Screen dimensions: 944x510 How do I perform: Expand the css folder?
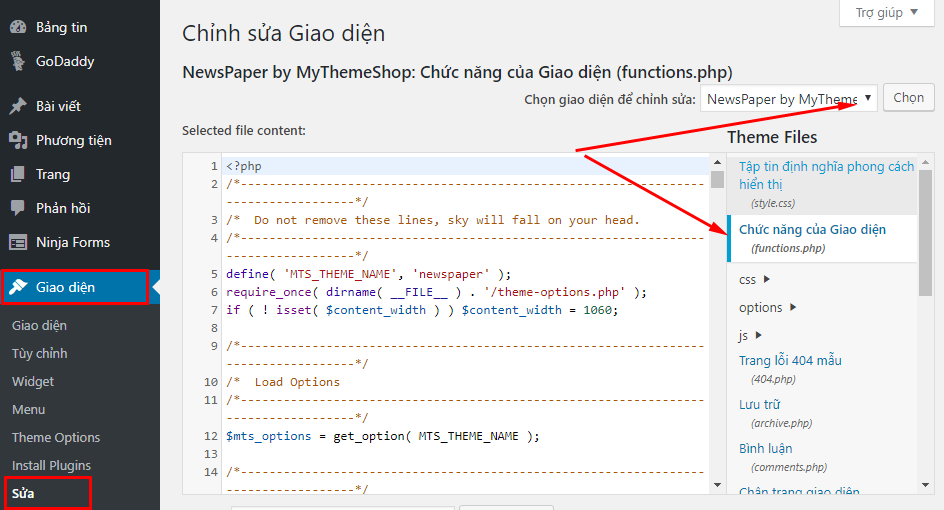click(x=754, y=279)
